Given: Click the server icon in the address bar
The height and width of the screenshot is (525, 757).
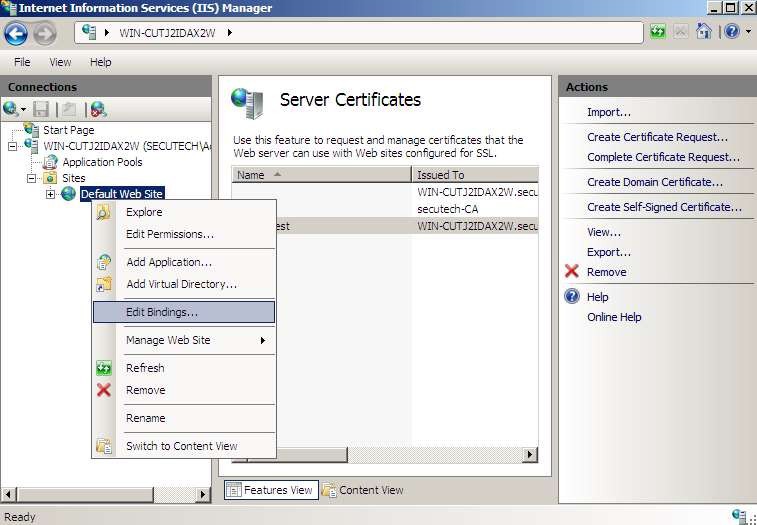Looking at the screenshot, I should [89, 32].
